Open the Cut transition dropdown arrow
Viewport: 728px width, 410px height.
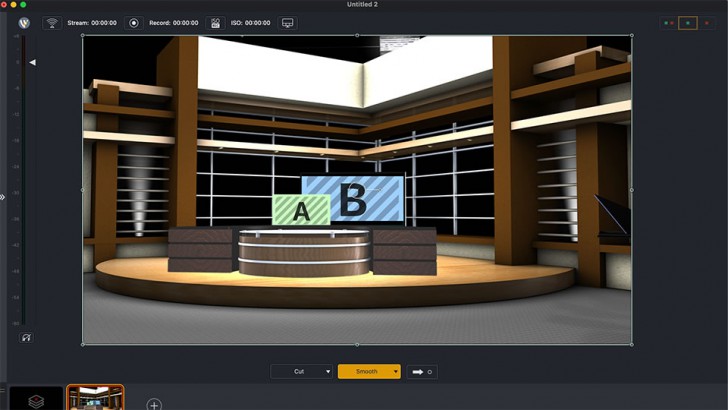[328, 371]
